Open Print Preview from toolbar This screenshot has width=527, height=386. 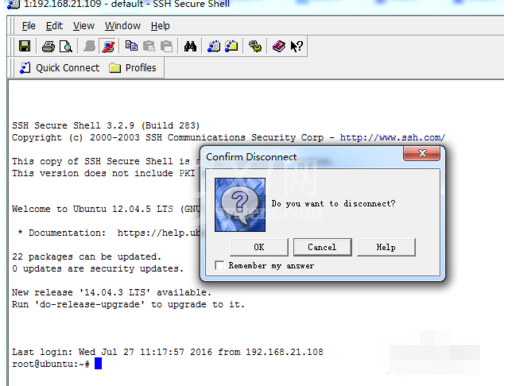66,46
